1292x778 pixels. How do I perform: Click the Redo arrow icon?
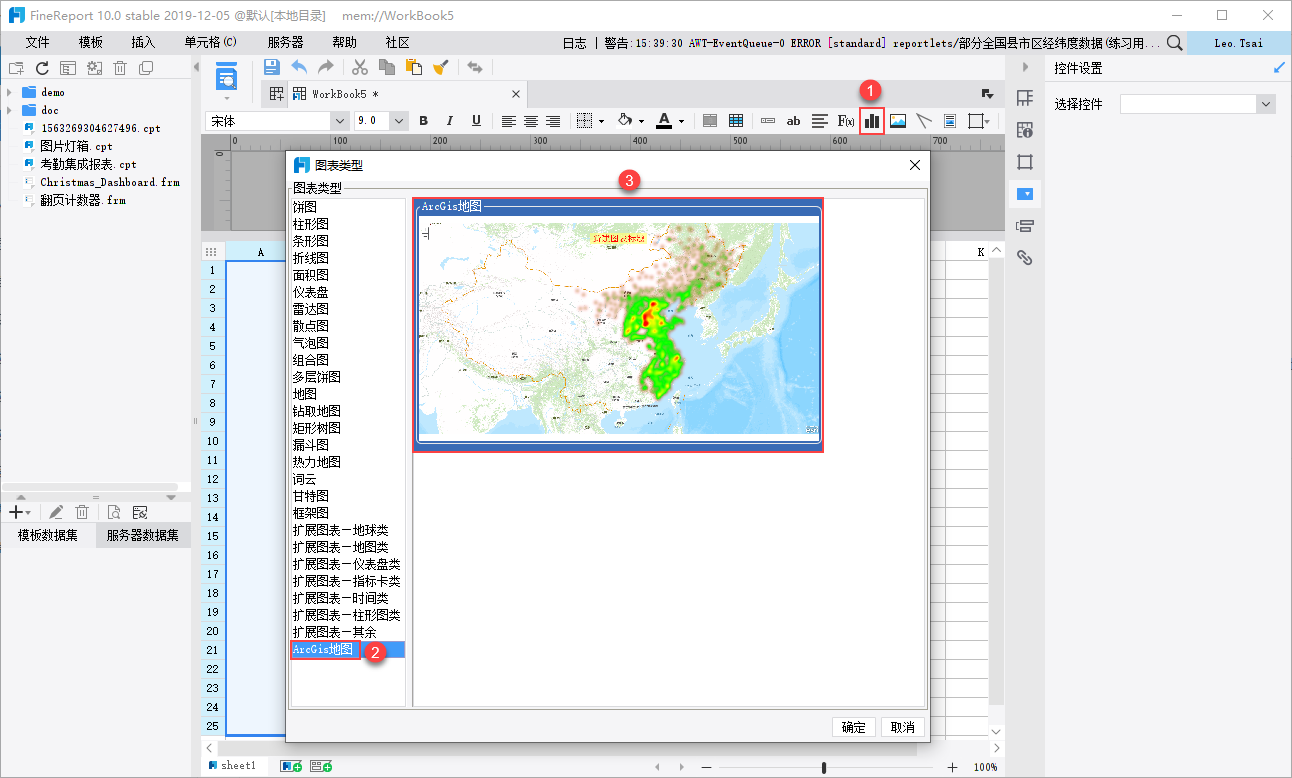[x=326, y=67]
